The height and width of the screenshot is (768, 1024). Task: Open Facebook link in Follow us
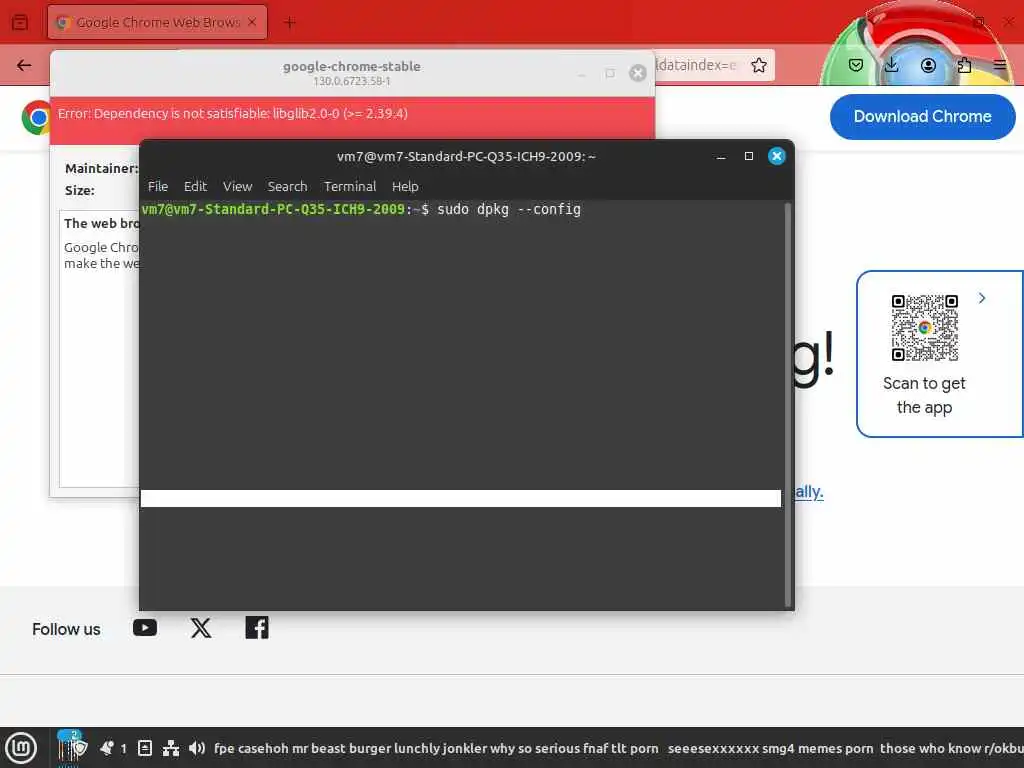(x=257, y=628)
